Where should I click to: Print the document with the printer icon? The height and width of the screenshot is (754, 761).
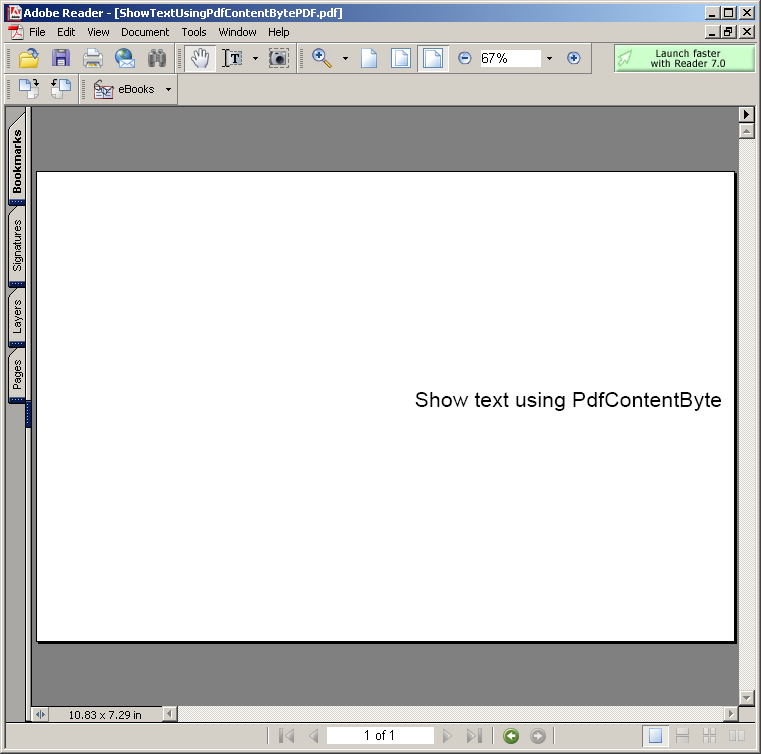[x=93, y=58]
